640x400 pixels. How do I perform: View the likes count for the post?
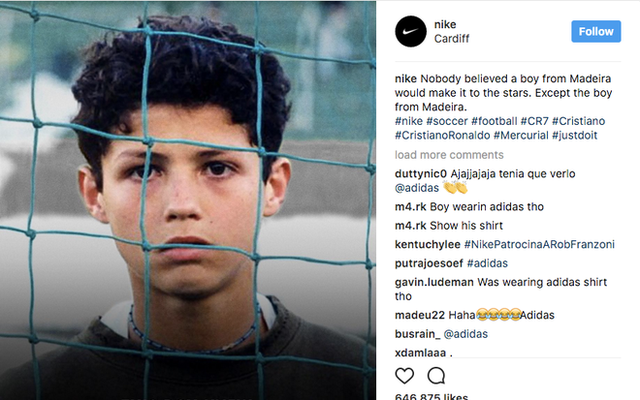(432, 397)
